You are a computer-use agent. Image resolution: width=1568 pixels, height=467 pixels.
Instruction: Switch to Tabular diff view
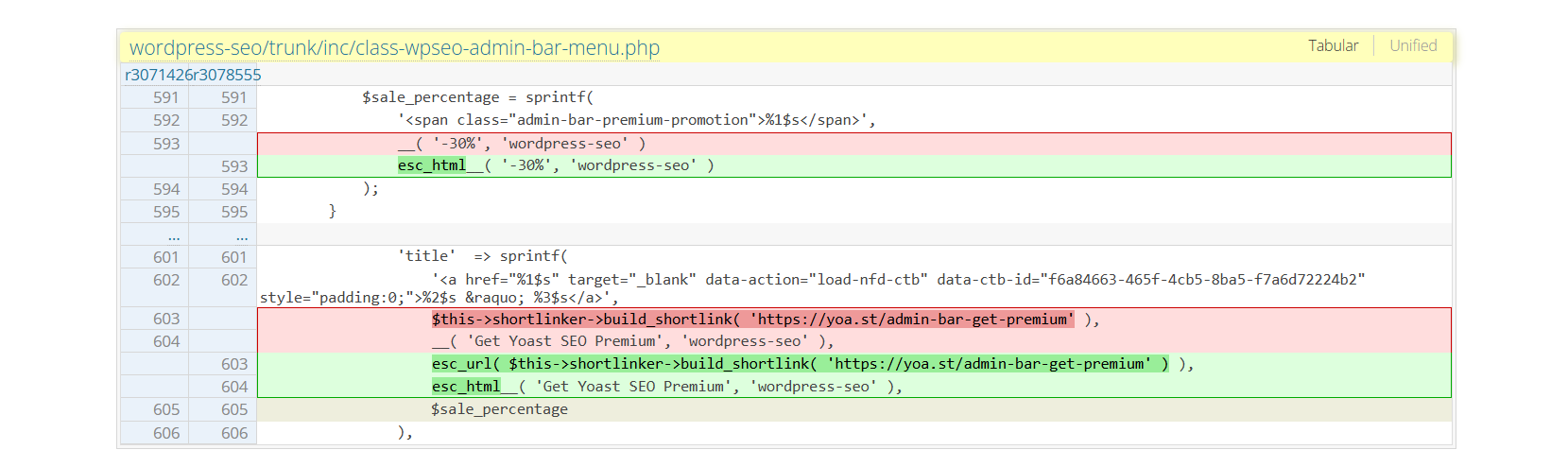click(x=1333, y=45)
